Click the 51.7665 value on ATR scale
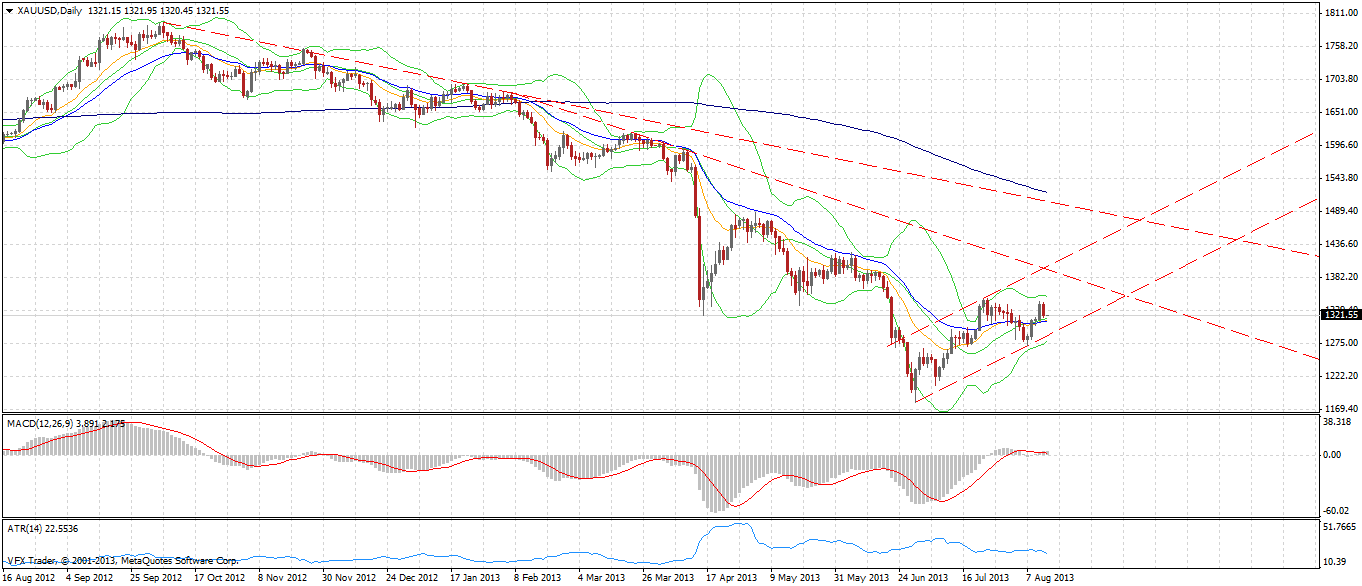This screenshot has width=1362, height=586. 1338,526
